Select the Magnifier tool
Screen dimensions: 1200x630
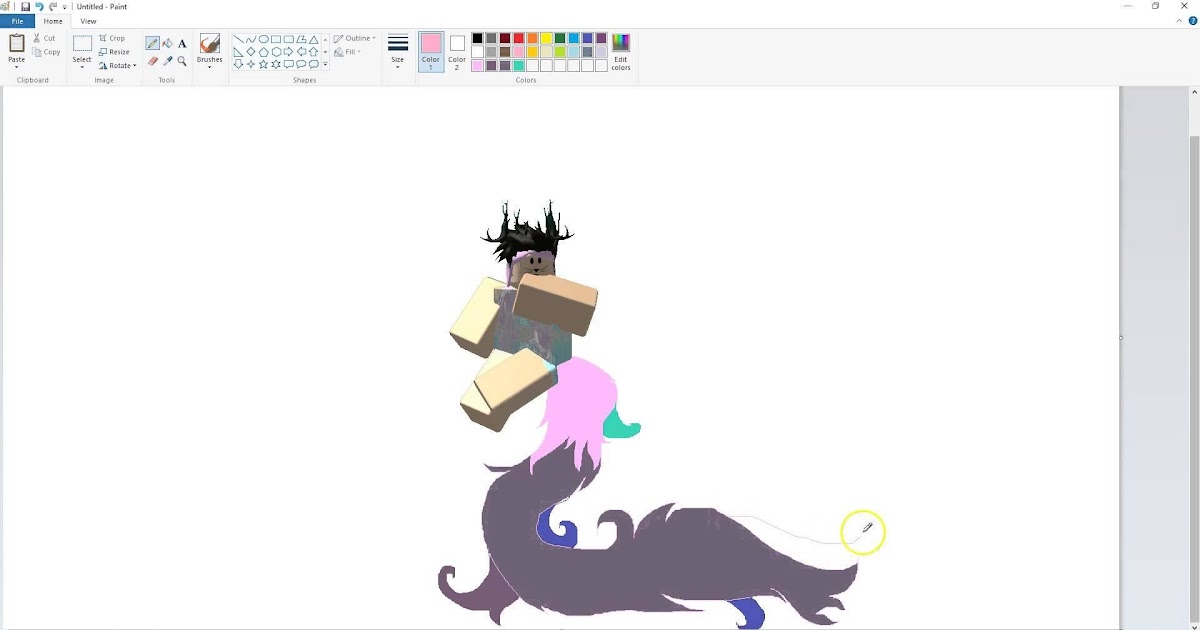pyautogui.click(x=182, y=61)
